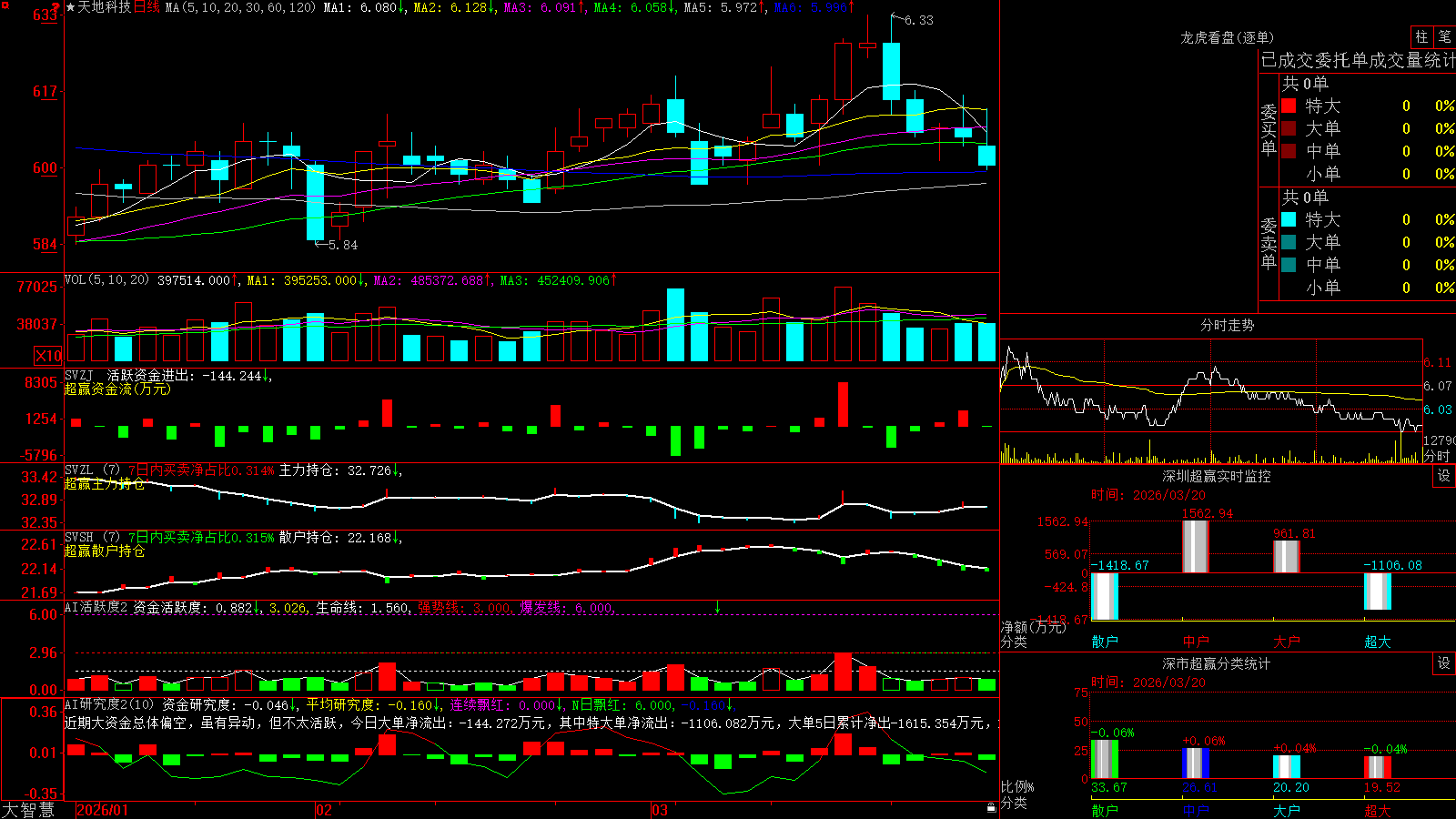Viewport: 1456px width, 819px height.
Task: Click the 近期大资金总体偏空 commentary line
Action: (531, 723)
